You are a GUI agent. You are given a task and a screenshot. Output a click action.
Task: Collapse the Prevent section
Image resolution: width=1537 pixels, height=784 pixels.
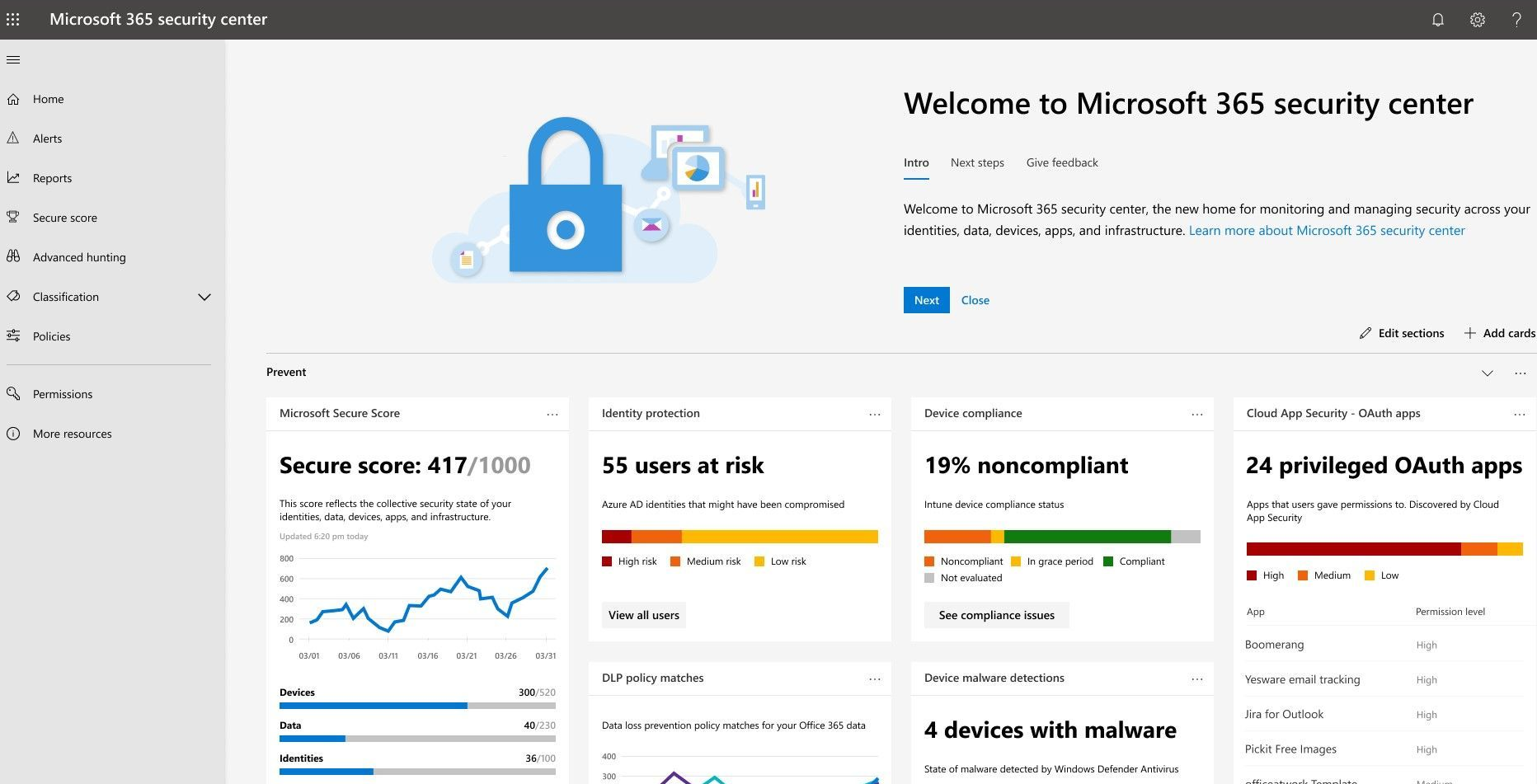1488,373
